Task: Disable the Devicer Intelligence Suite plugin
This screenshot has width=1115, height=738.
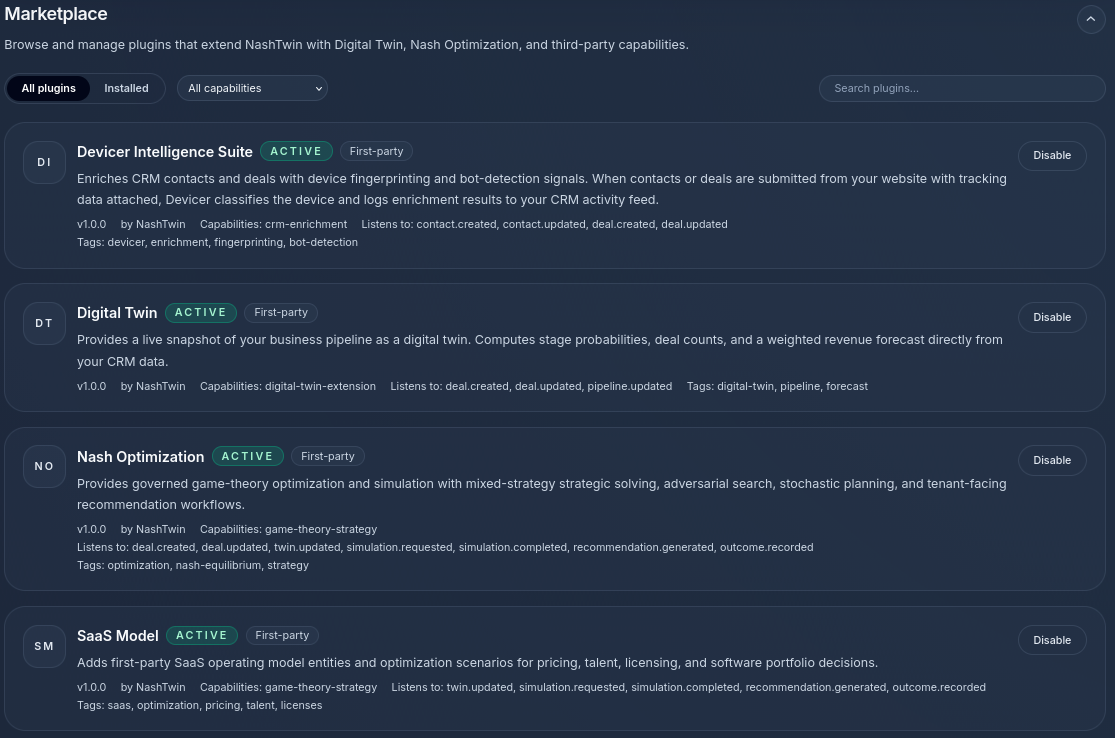Action: pos(1052,155)
